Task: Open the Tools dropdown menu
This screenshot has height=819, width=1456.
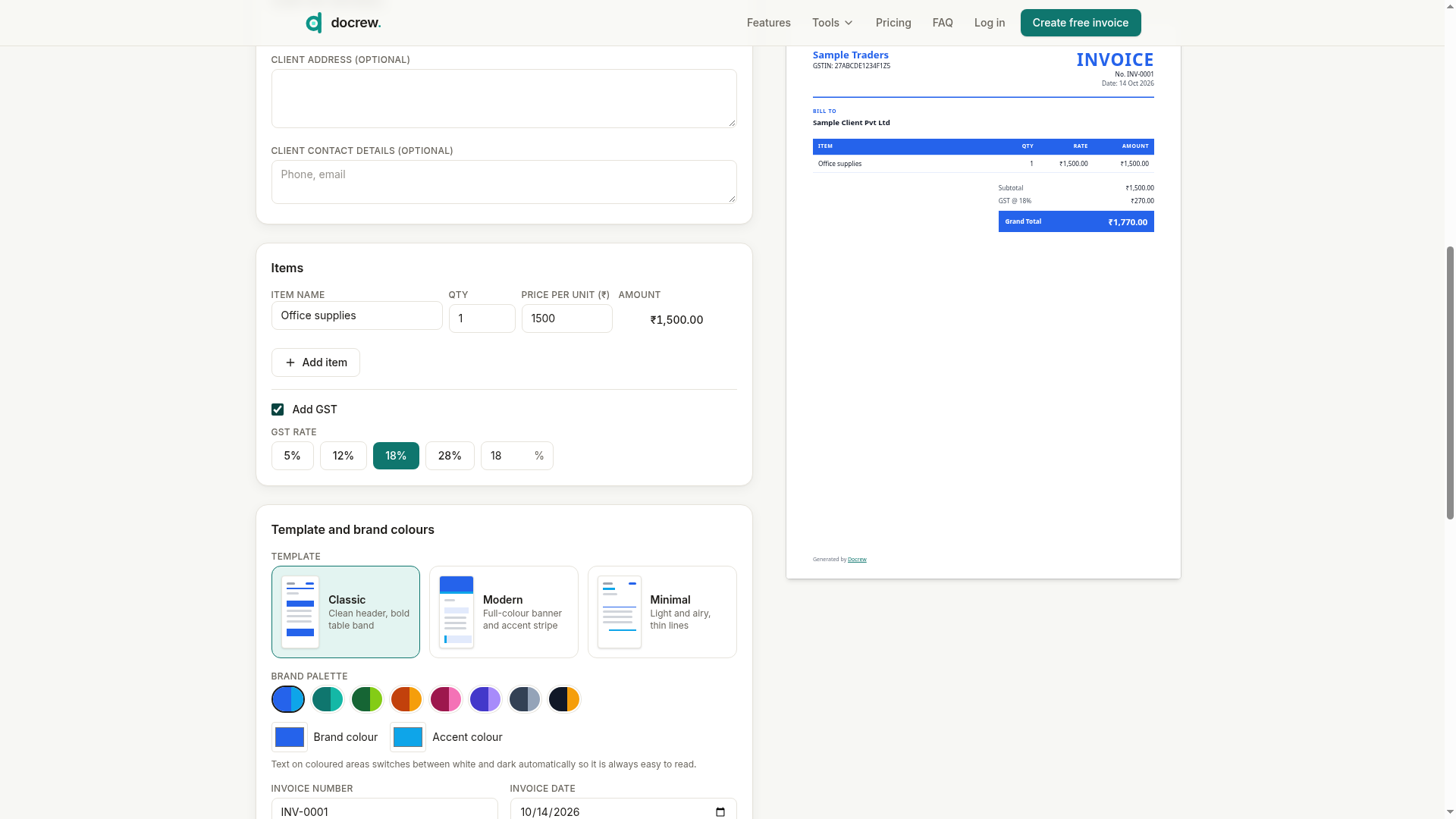Action: (x=833, y=23)
